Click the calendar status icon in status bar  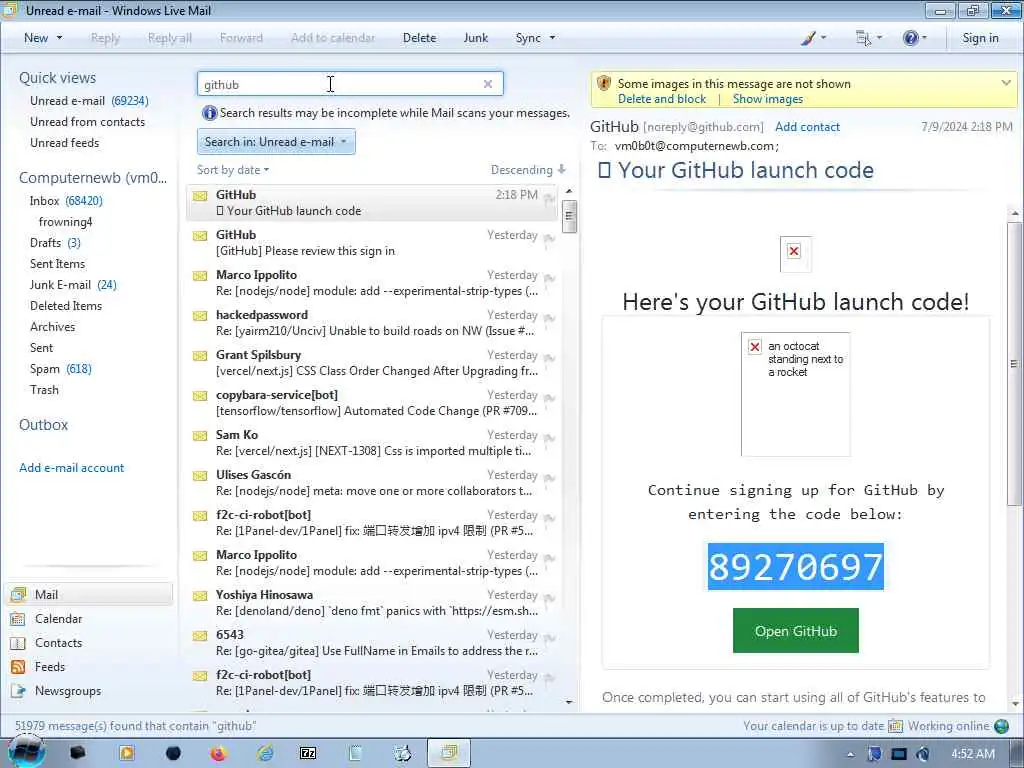tap(895, 726)
